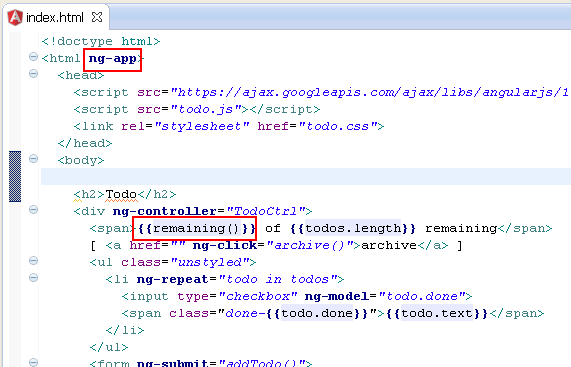Collapse the head element fold marker
571x367 pixels.
click(x=33, y=74)
